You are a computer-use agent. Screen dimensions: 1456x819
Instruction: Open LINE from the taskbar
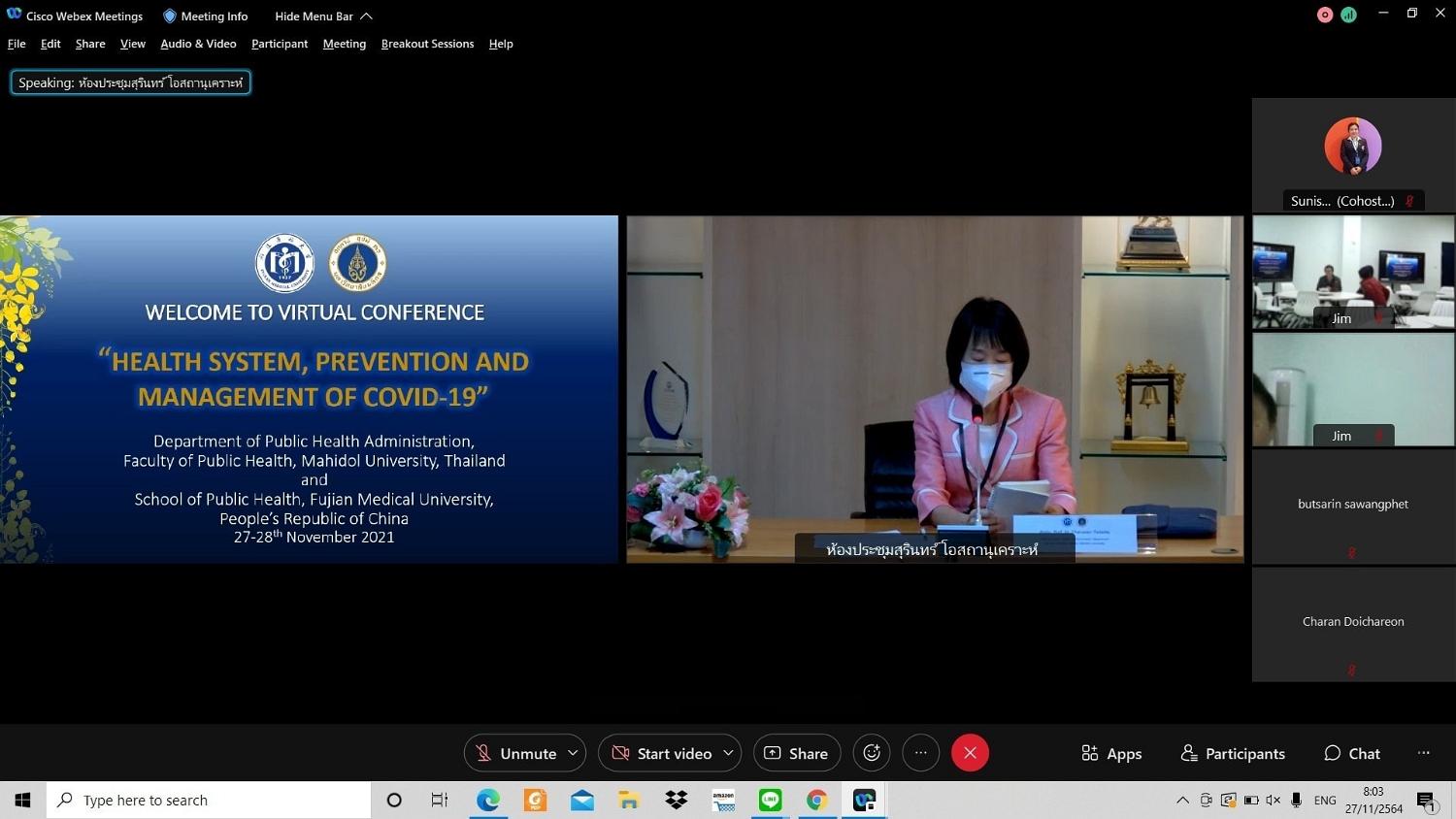point(771,801)
